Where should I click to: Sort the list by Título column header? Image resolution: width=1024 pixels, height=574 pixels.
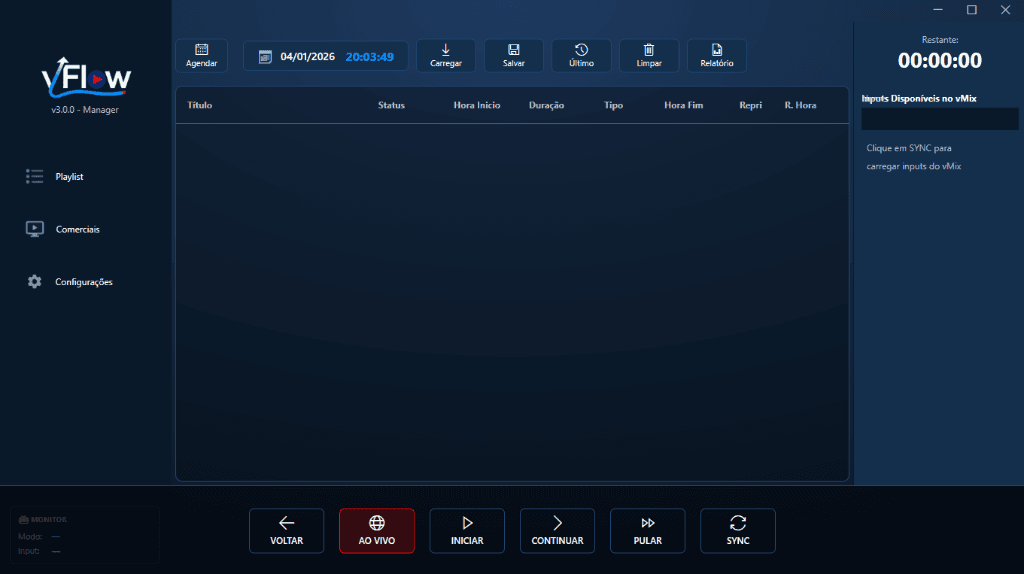pyautogui.click(x=200, y=105)
